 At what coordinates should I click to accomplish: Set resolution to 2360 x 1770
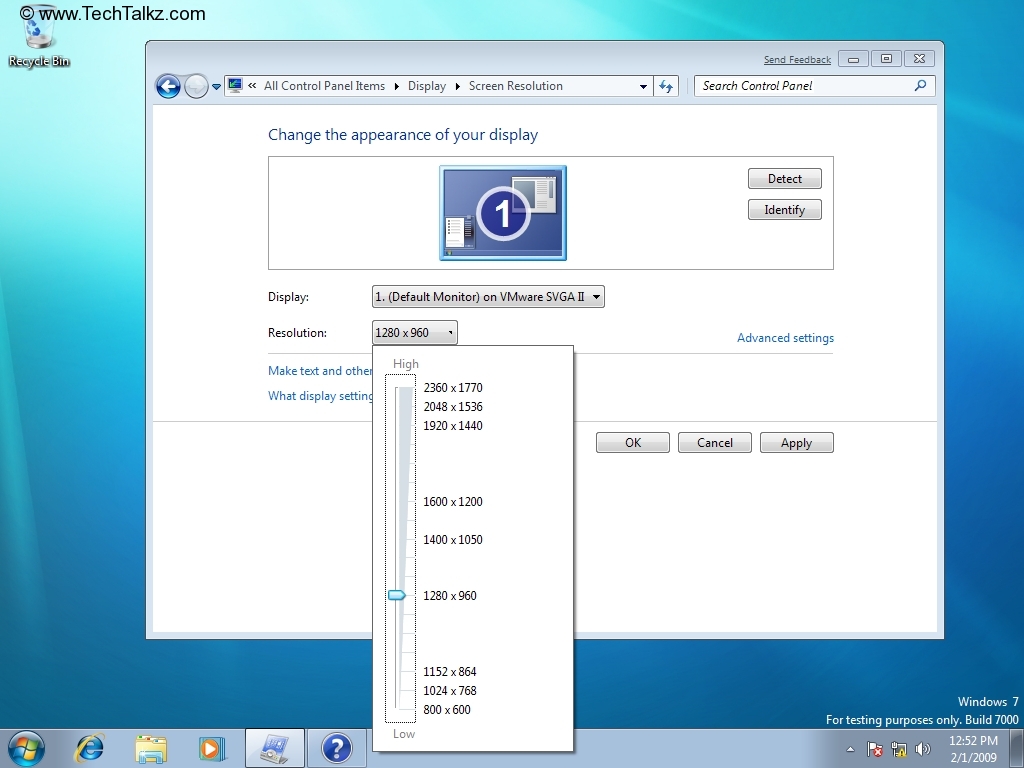tap(453, 387)
